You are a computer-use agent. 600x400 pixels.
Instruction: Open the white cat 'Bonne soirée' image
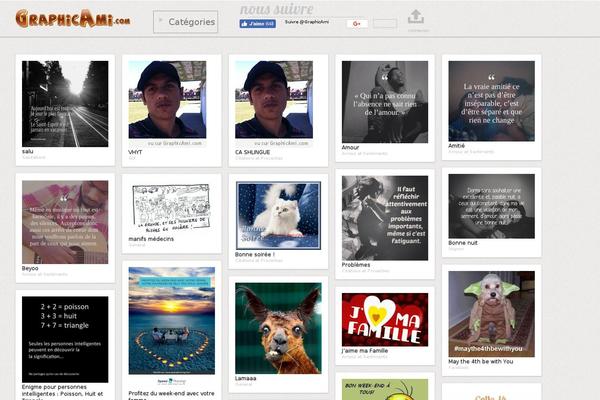click(x=278, y=216)
